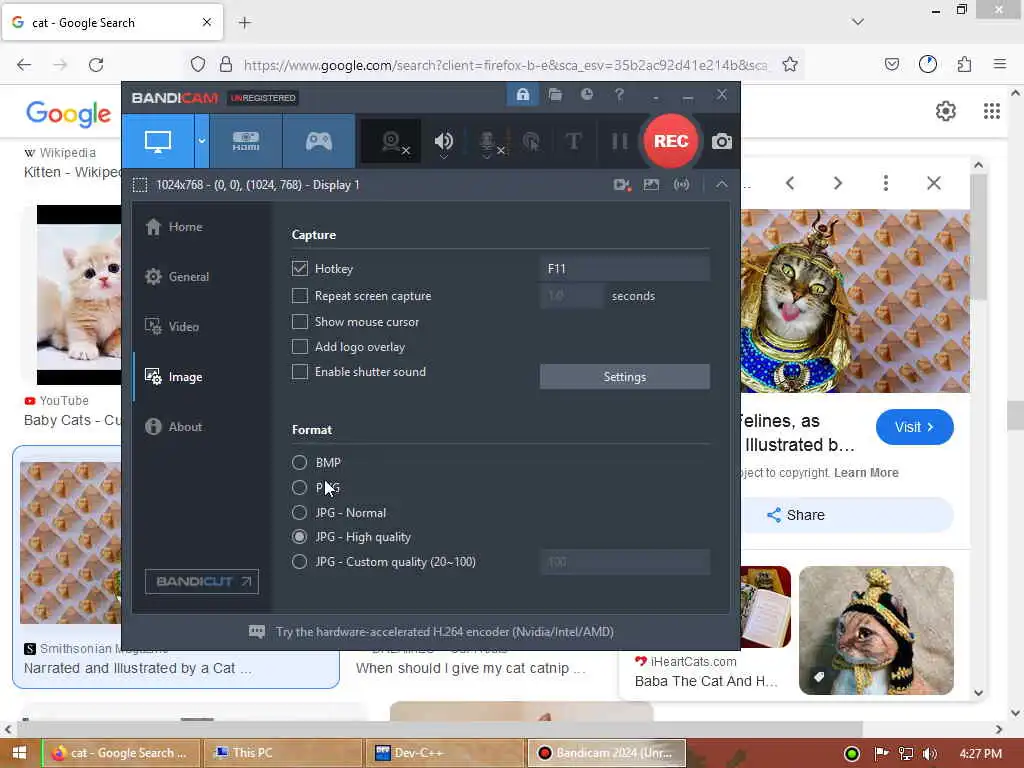Switch to game recording mode
This screenshot has width=1024, height=768.
pyautogui.click(x=319, y=141)
